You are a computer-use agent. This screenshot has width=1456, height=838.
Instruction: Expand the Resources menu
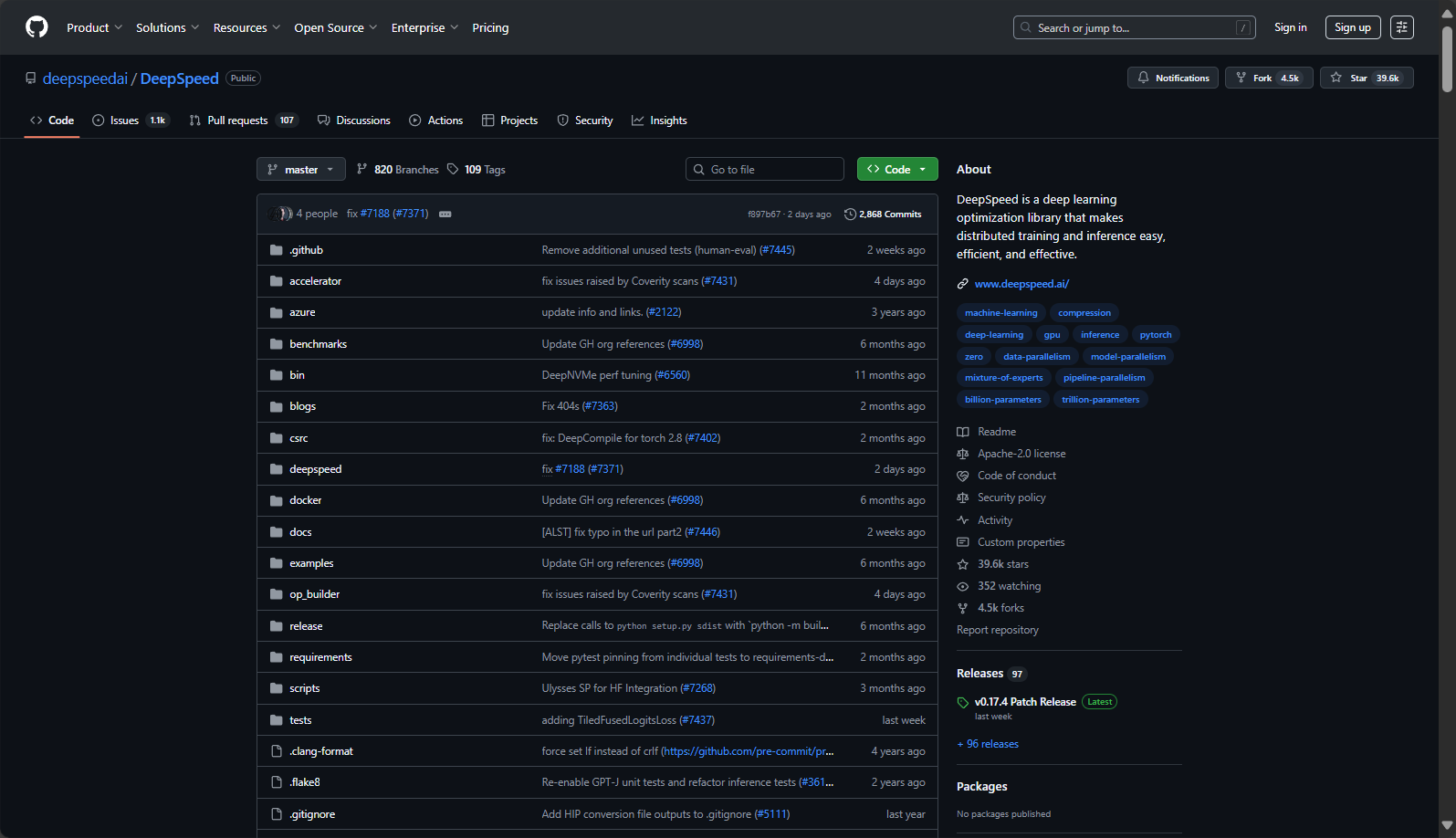pyautogui.click(x=246, y=27)
